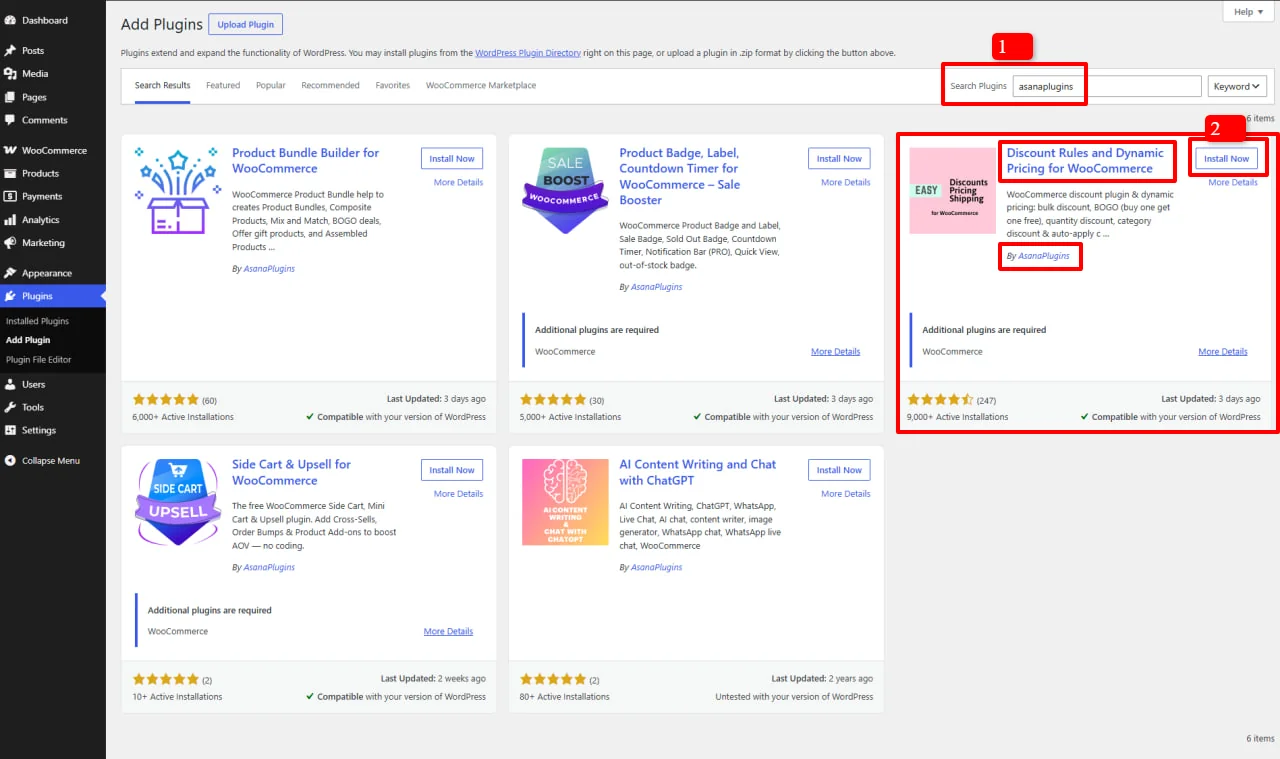Screen dimensions: 1280x759
Task: Click the Marketing megaphone icon
Action: tap(10, 243)
